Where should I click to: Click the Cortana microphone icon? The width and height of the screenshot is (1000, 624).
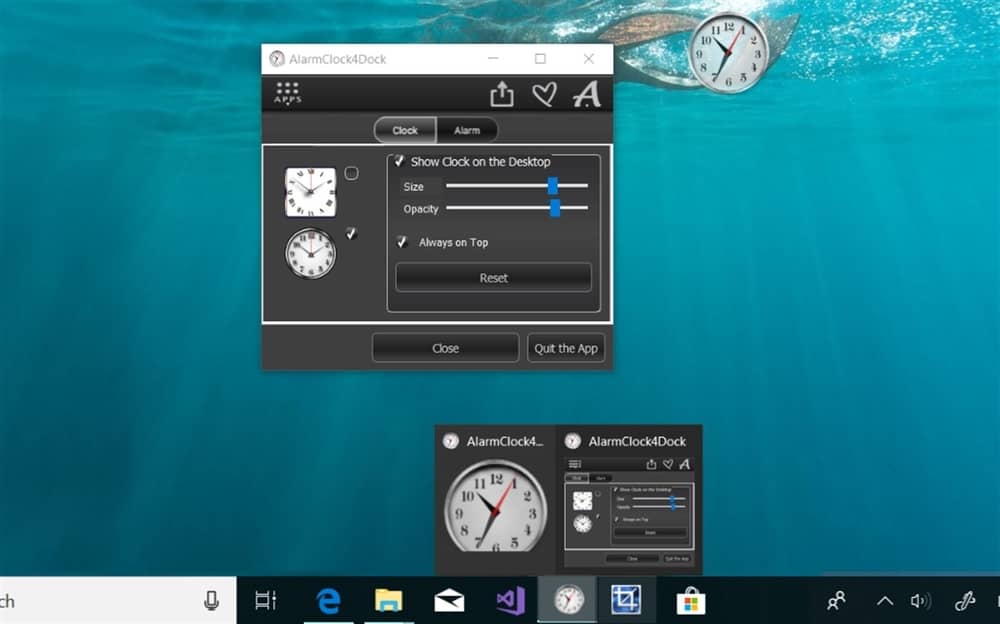[x=211, y=600]
